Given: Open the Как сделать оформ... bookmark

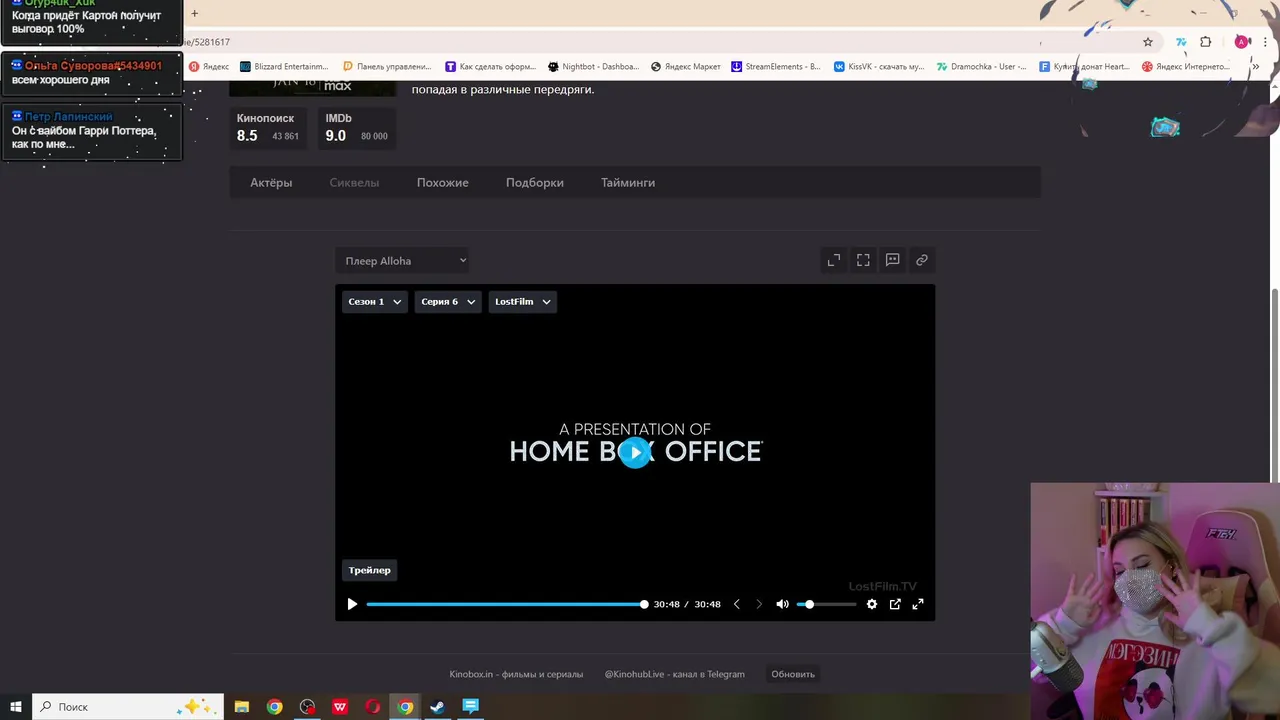Looking at the screenshot, I should tap(490, 67).
